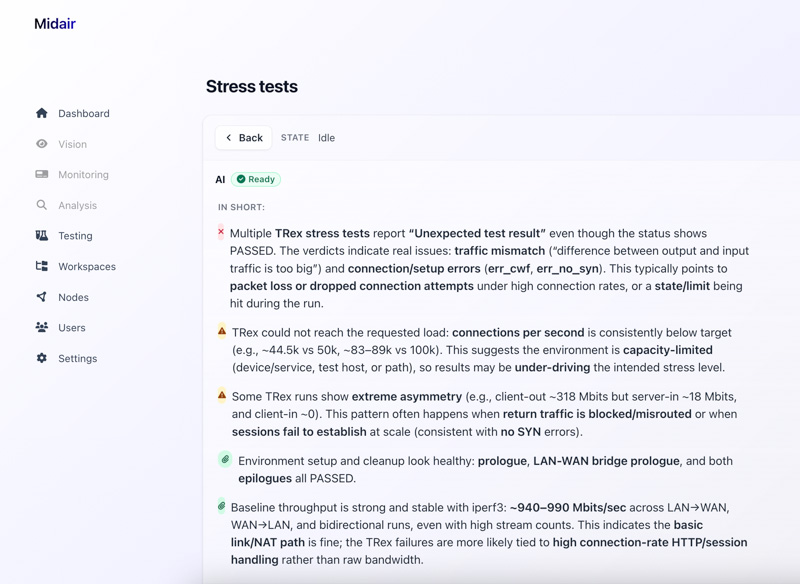Click the Midair logo
The height and width of the screenshot is (584, 800).
coord(55,24)
